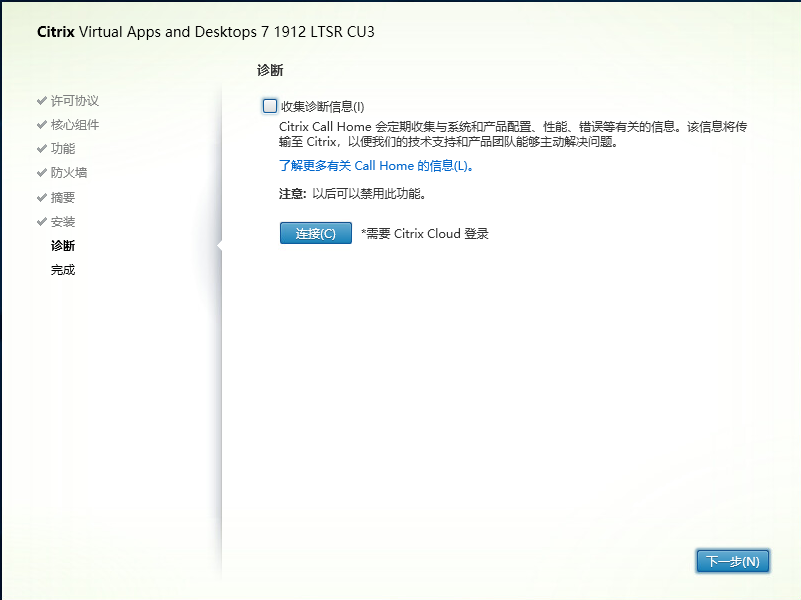Click the 需要 Citrix Cloud 登录 note text
Image resolution: width=801 pixels, height=600 pixels.
pos(424,234)
